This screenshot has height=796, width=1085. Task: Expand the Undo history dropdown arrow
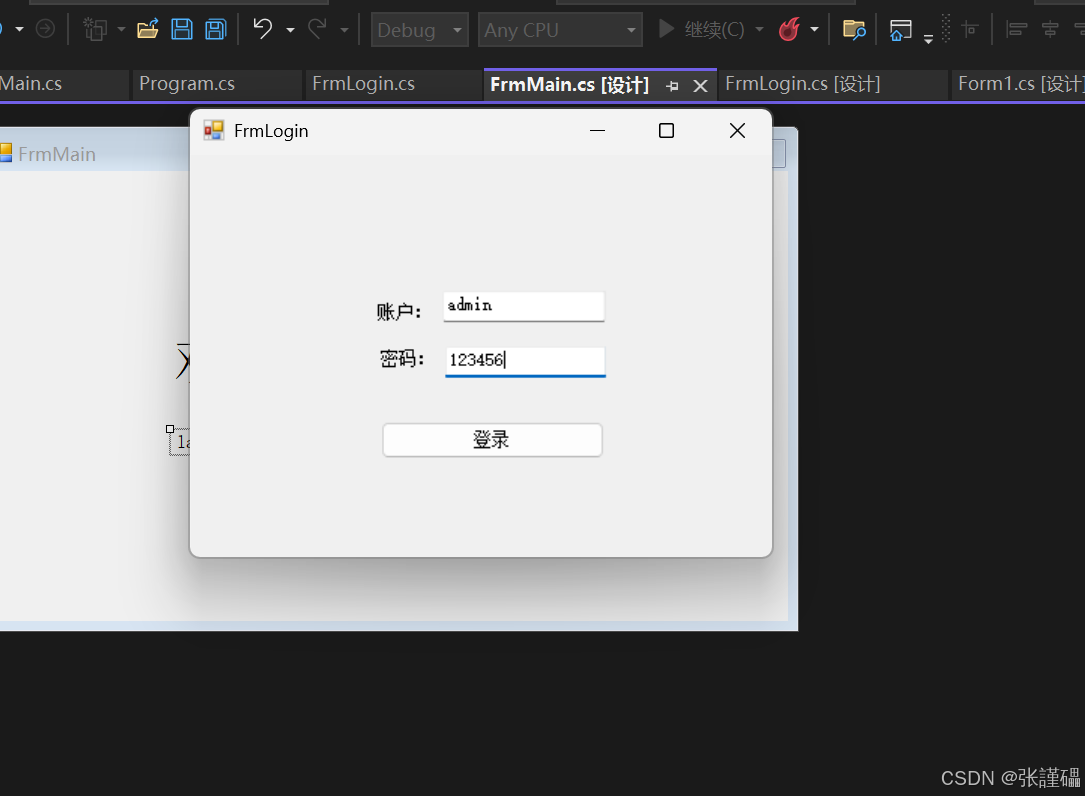(x=290, y=30)
